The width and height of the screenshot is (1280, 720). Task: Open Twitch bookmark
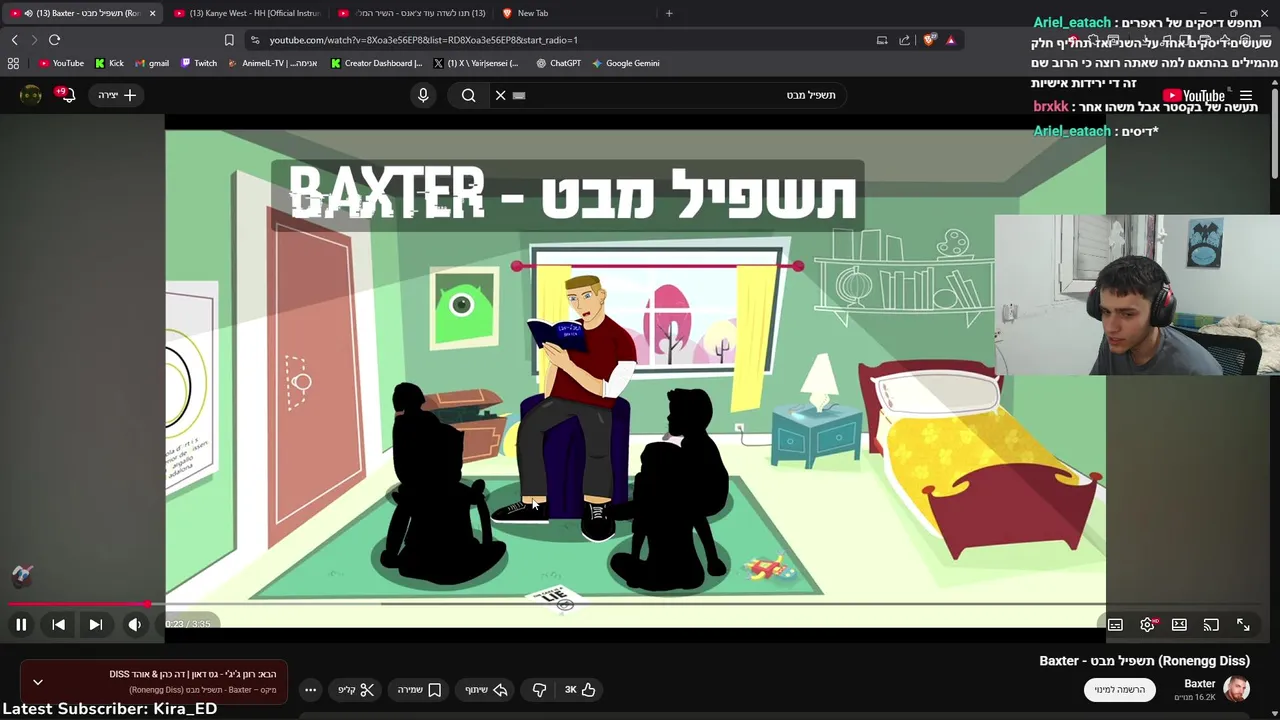[198, 63]
